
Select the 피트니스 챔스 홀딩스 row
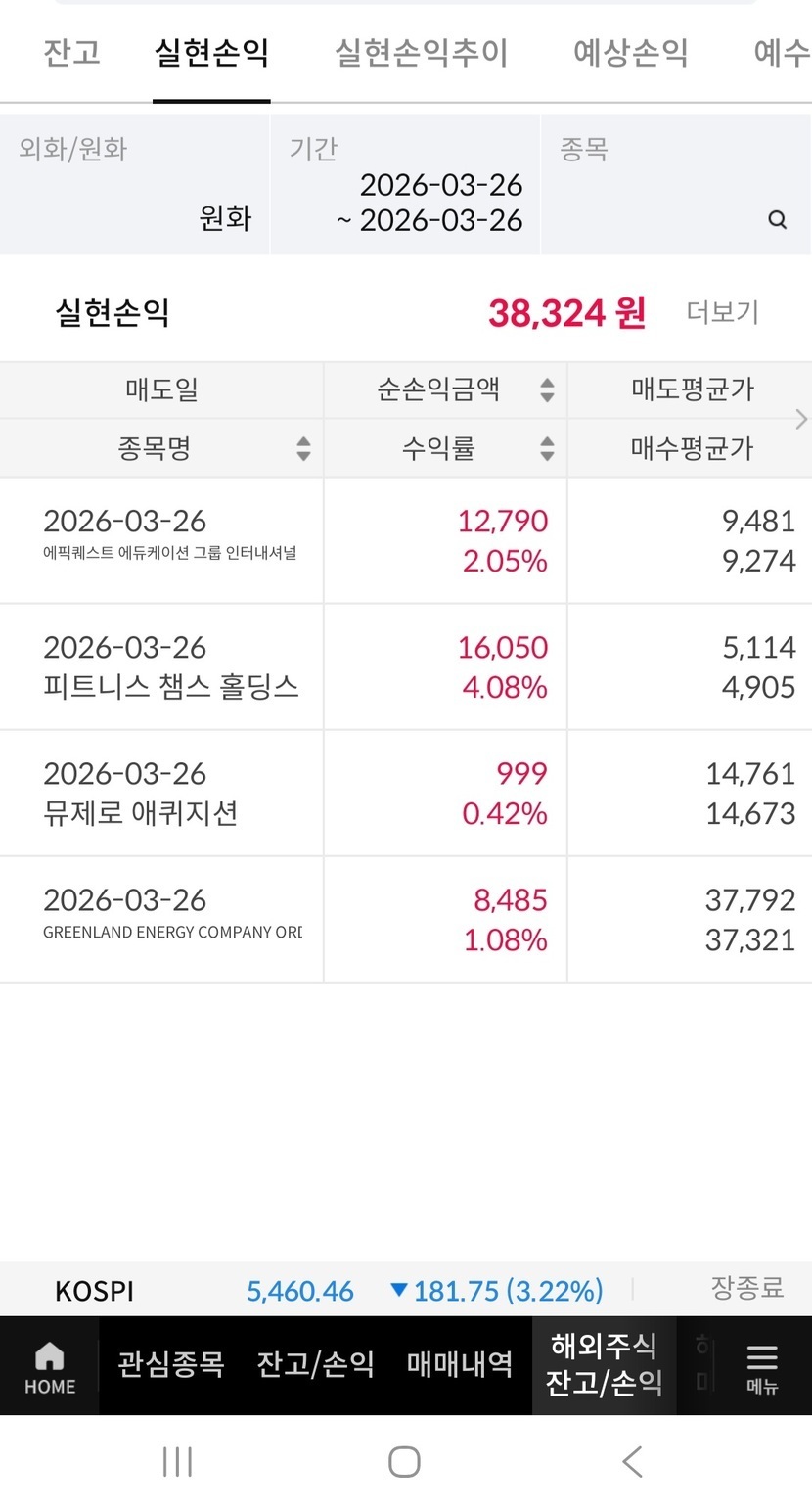(x=171, y=667)
